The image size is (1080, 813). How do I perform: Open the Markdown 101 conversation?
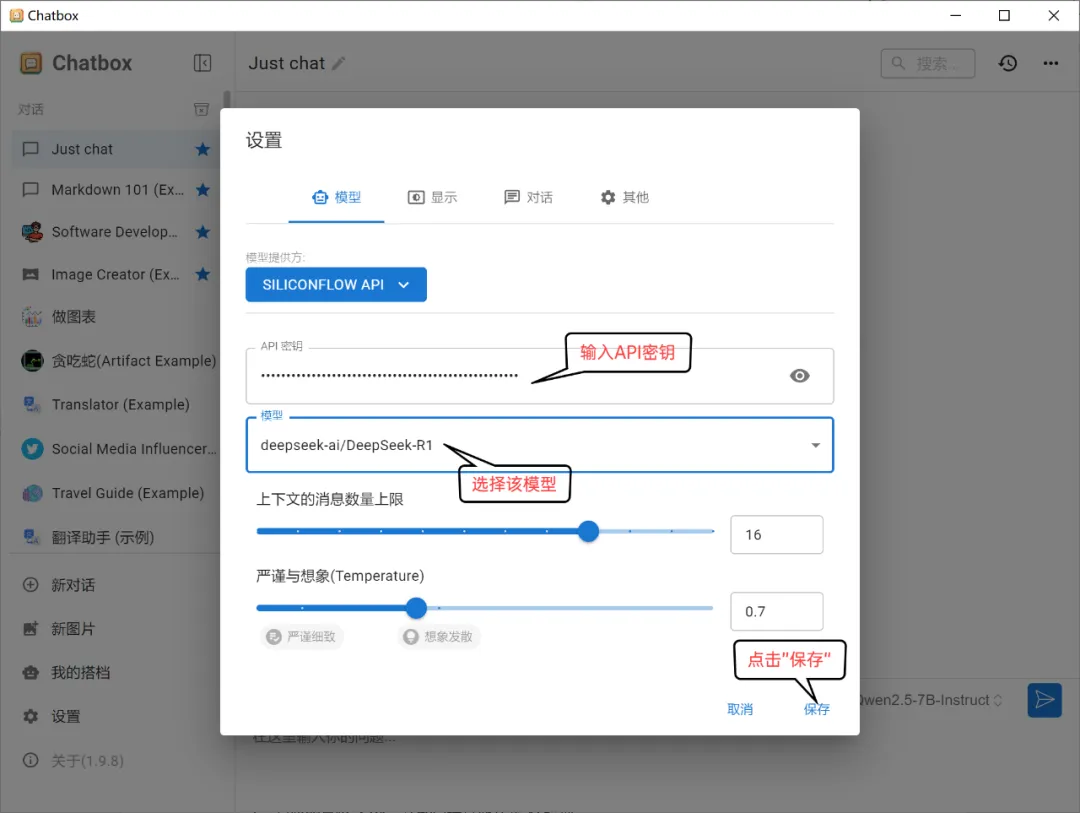(114, 189)
